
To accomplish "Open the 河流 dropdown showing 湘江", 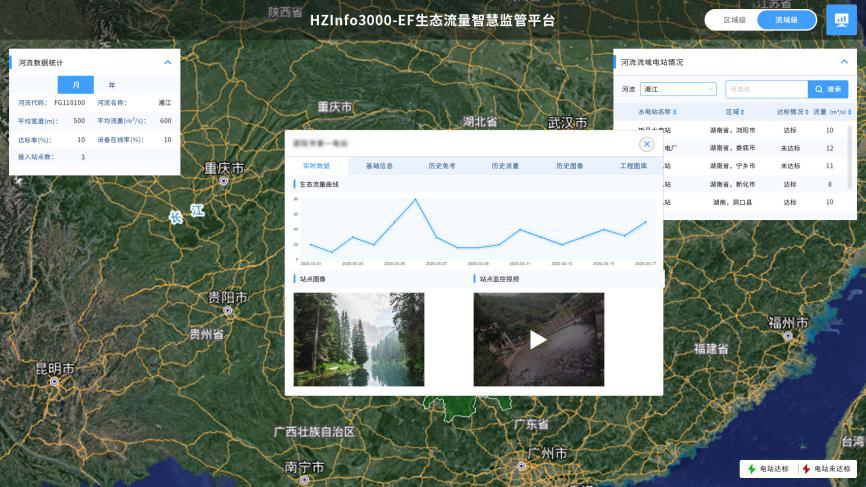I will 679,89.
